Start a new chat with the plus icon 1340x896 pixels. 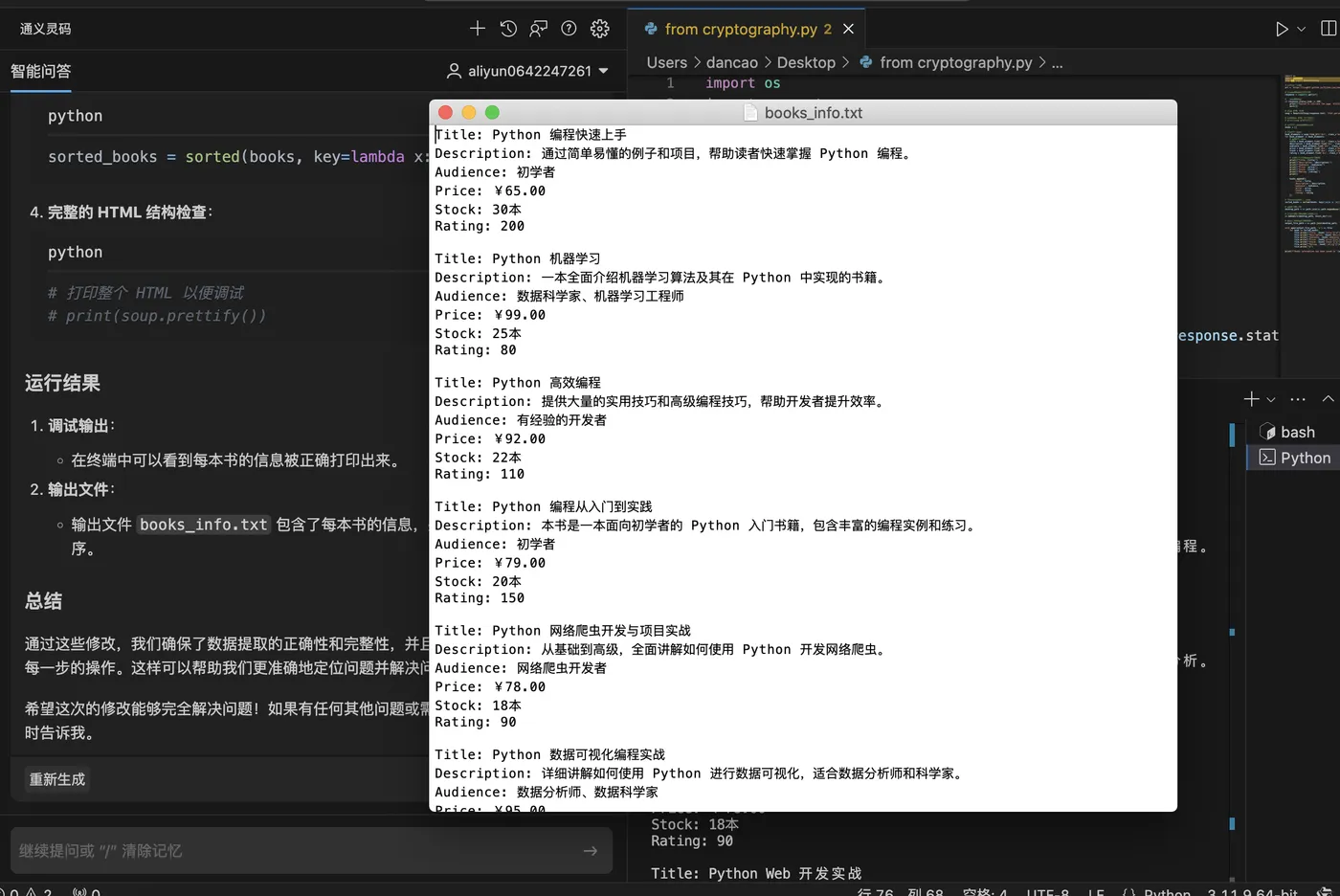tap(478, 29)
